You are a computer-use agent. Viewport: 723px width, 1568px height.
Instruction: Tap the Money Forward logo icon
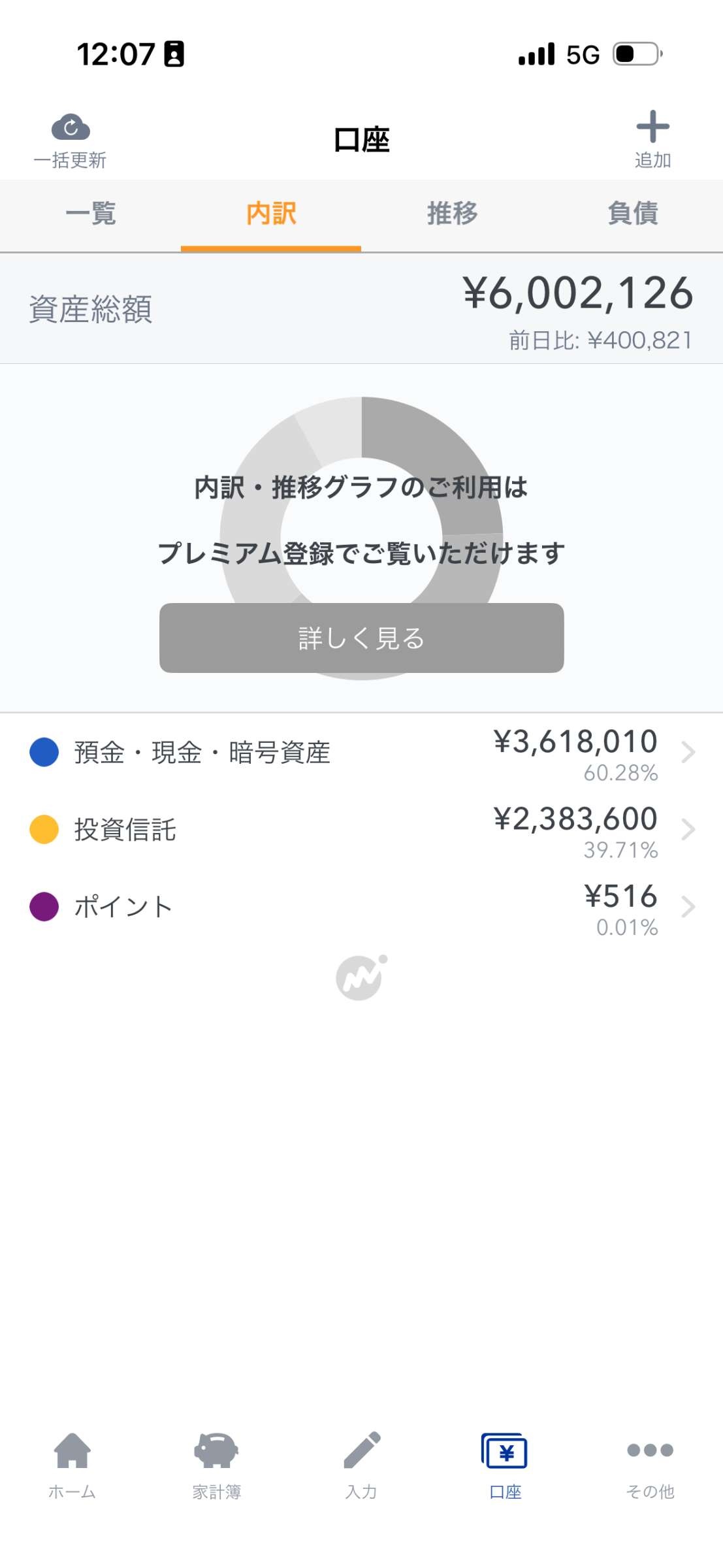click(x=361, y=977)
